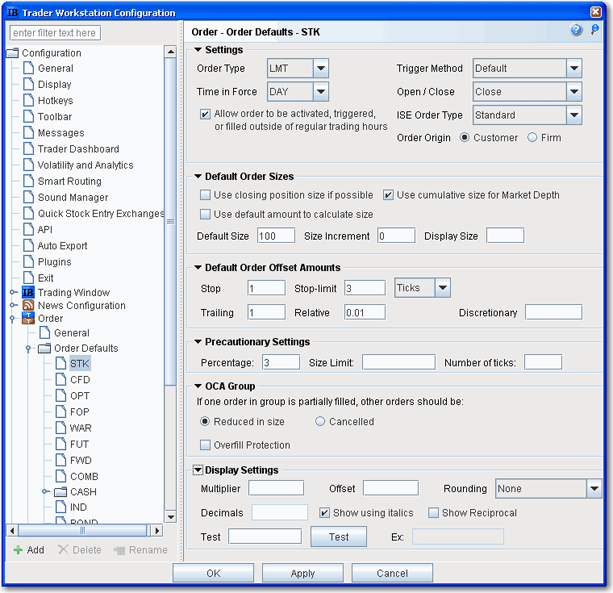
Task: Click the Delete X icon
Action: [63, 550]
